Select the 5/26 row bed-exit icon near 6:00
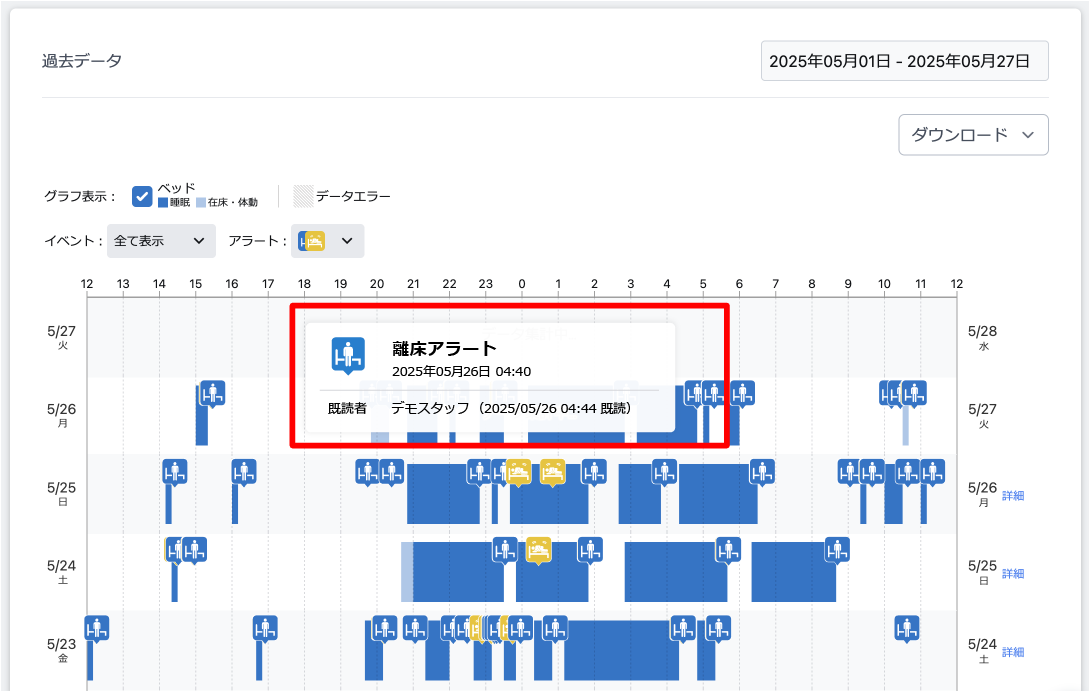The image size is (1089, 691). [x=742, y=393]
